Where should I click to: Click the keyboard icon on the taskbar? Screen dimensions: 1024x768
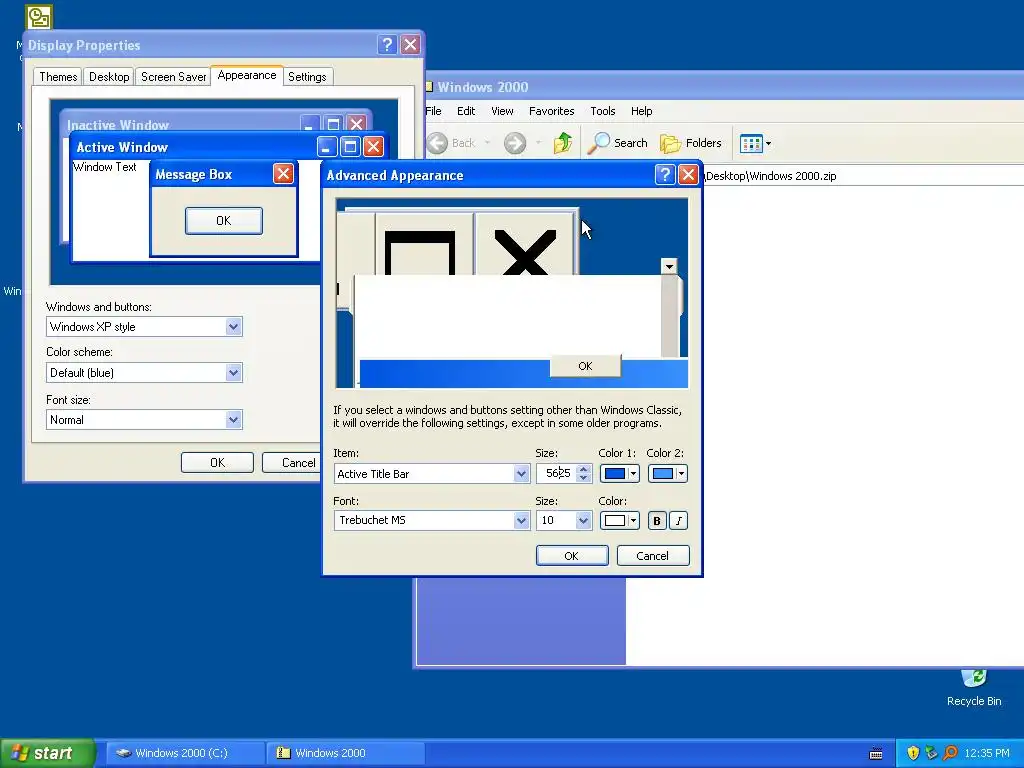coord(876,754)
